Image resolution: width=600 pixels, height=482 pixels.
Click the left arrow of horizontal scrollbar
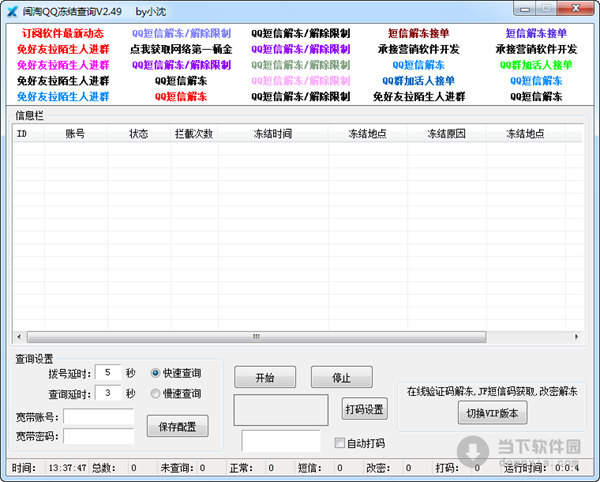(19, 337)
